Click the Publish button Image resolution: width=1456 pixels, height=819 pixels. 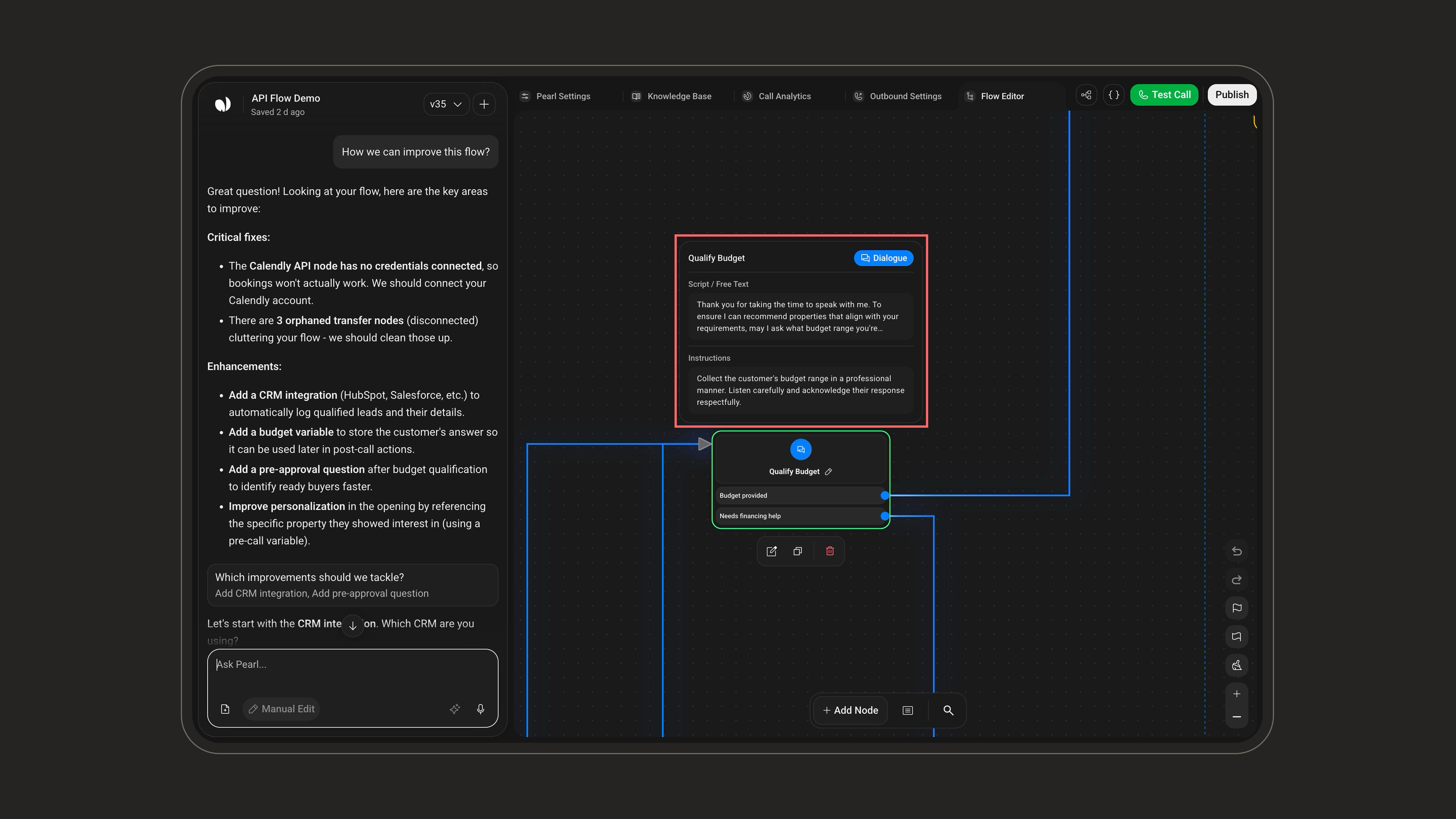tap(1232, 95)
